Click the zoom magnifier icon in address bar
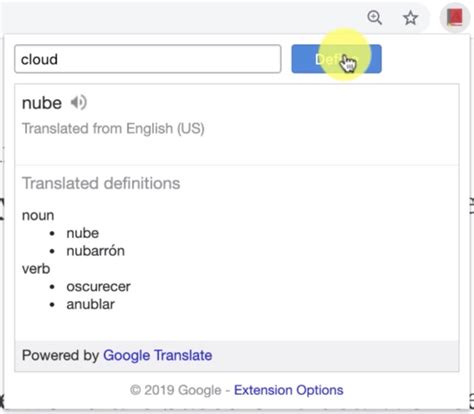This screenshot has height=414, width=474. click(374, 17)
